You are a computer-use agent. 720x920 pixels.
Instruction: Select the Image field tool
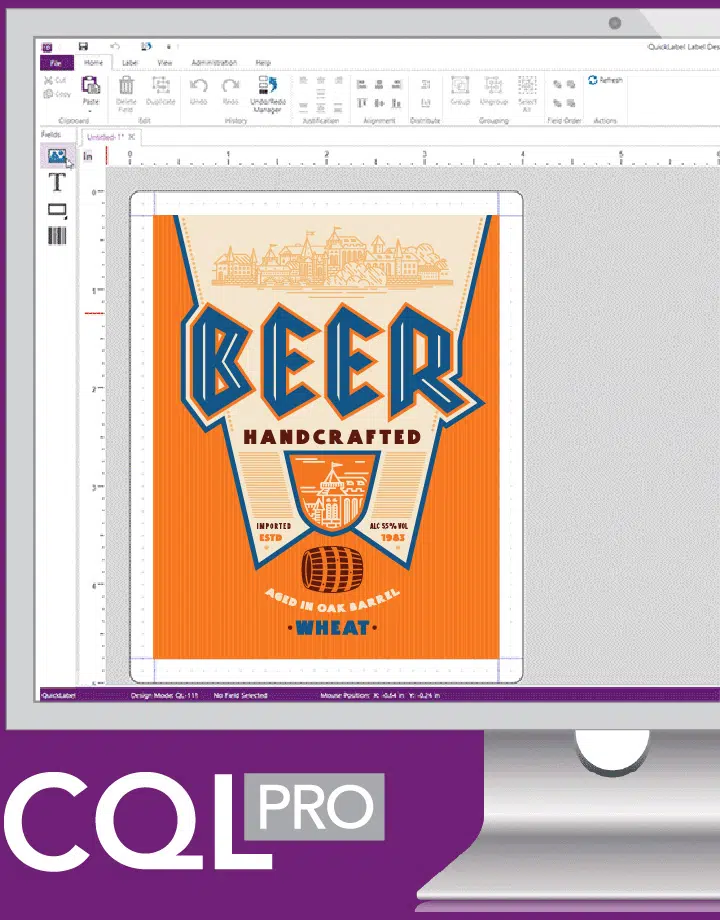tap(56, 155)
